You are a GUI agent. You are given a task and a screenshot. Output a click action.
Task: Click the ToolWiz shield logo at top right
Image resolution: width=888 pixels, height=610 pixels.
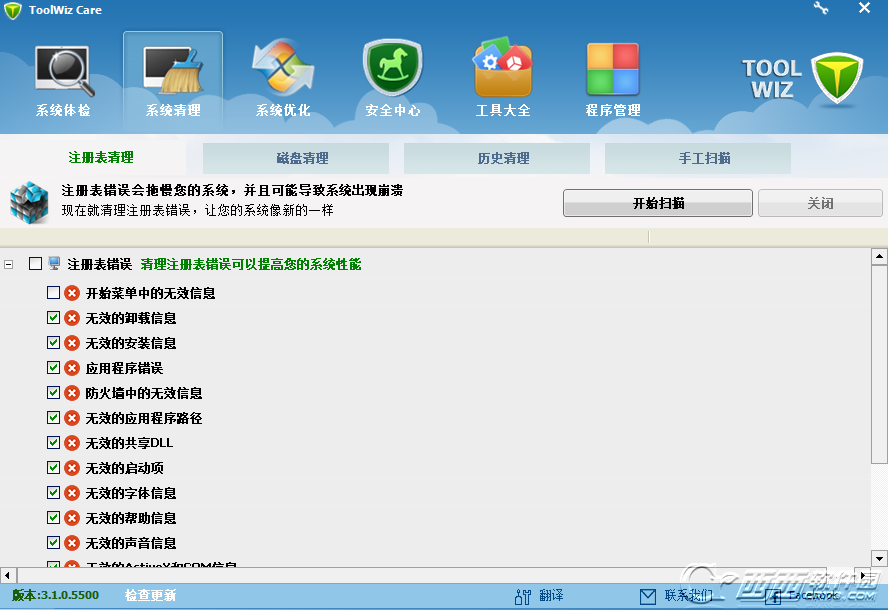click(x=836, y=78)
